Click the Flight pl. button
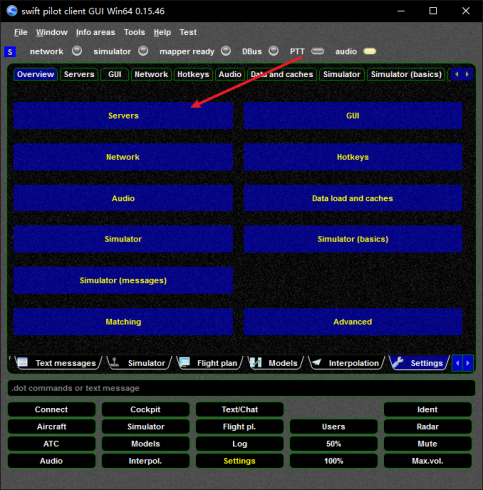 pyautogui.click(x=240, y=427)
